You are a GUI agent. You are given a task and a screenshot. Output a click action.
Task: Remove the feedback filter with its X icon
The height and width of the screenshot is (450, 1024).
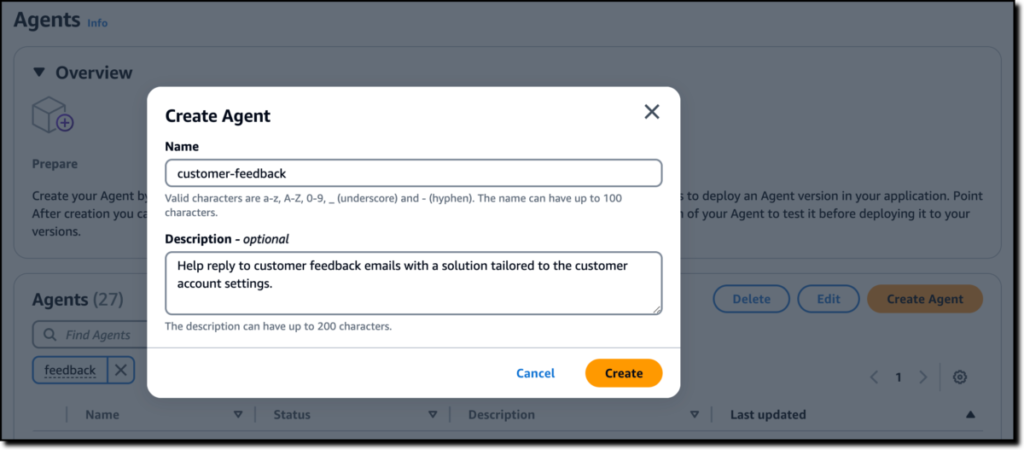pos(121,370)
